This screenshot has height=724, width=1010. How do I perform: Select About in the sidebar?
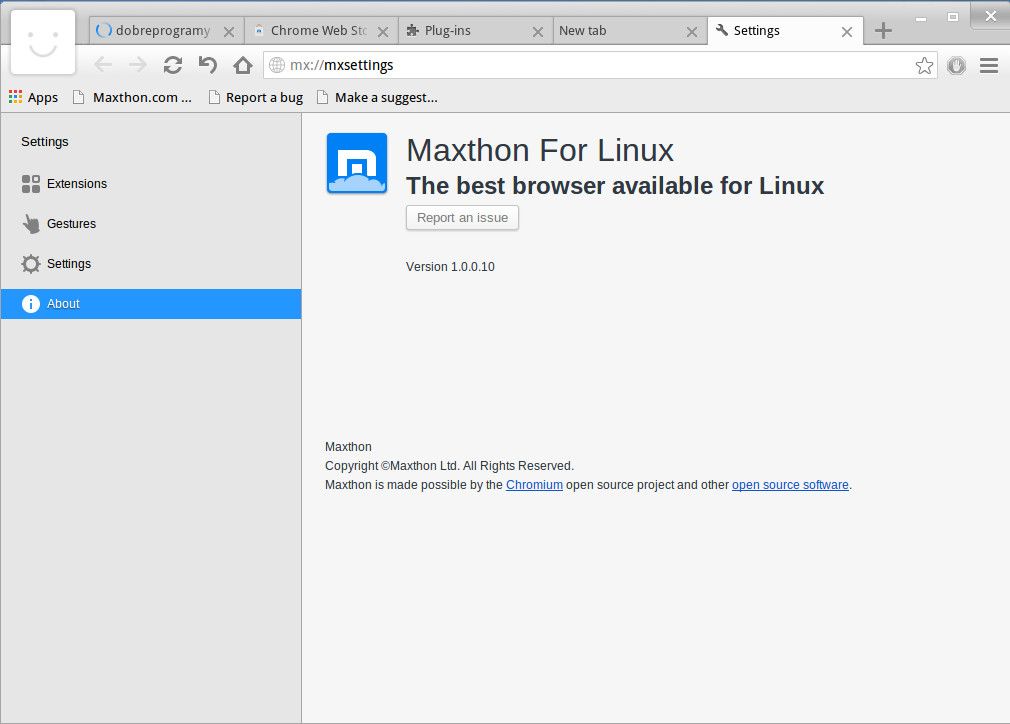(x=151, y=303)
